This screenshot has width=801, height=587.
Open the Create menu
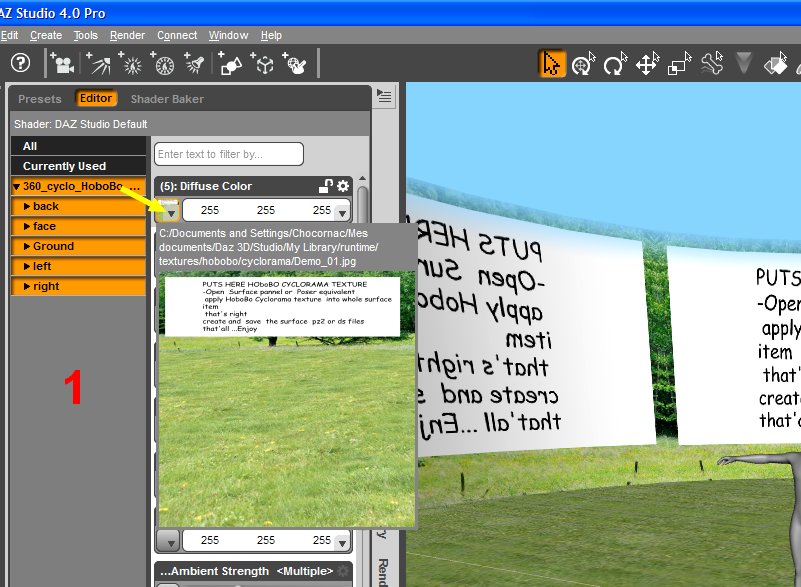coord(46,35)
